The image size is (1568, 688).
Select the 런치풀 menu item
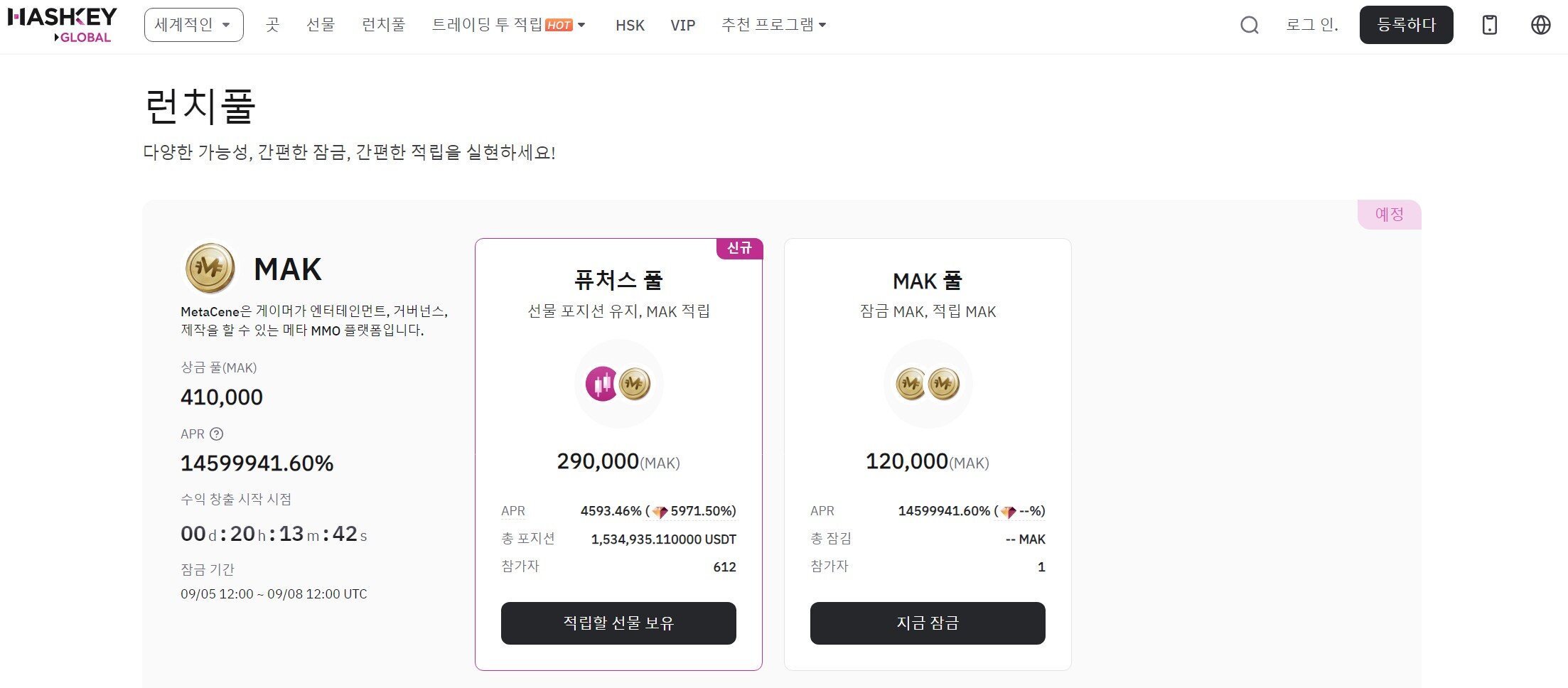tap(382, 25)
